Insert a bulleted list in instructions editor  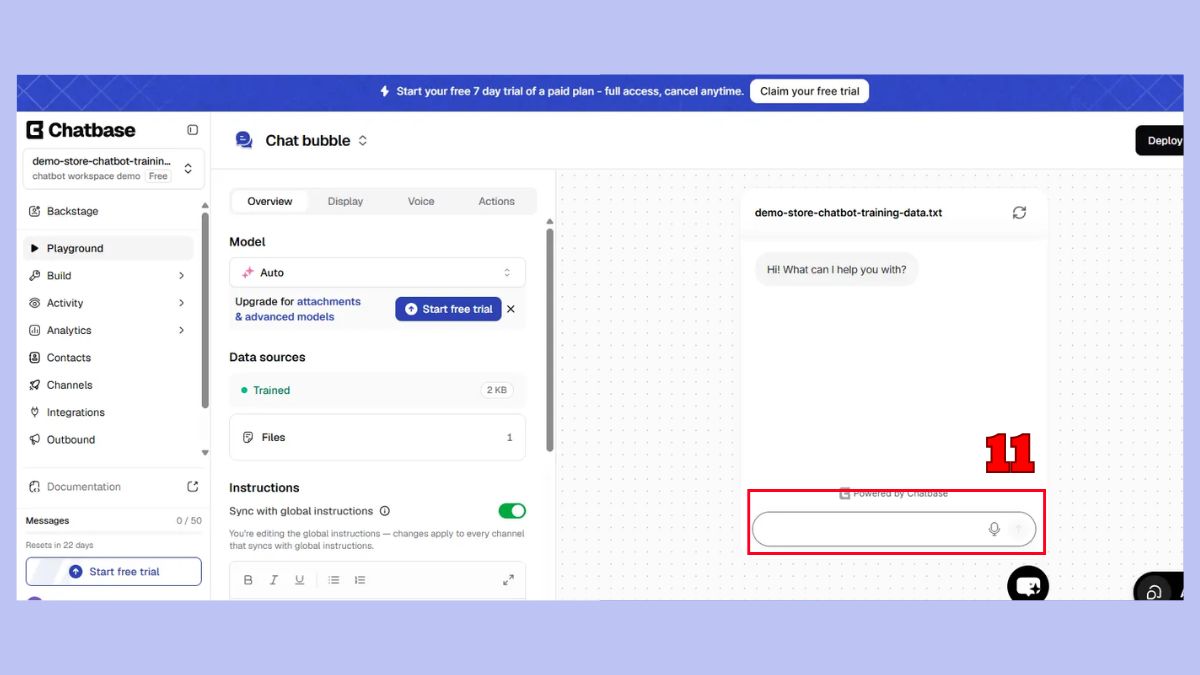coord(334,580)
